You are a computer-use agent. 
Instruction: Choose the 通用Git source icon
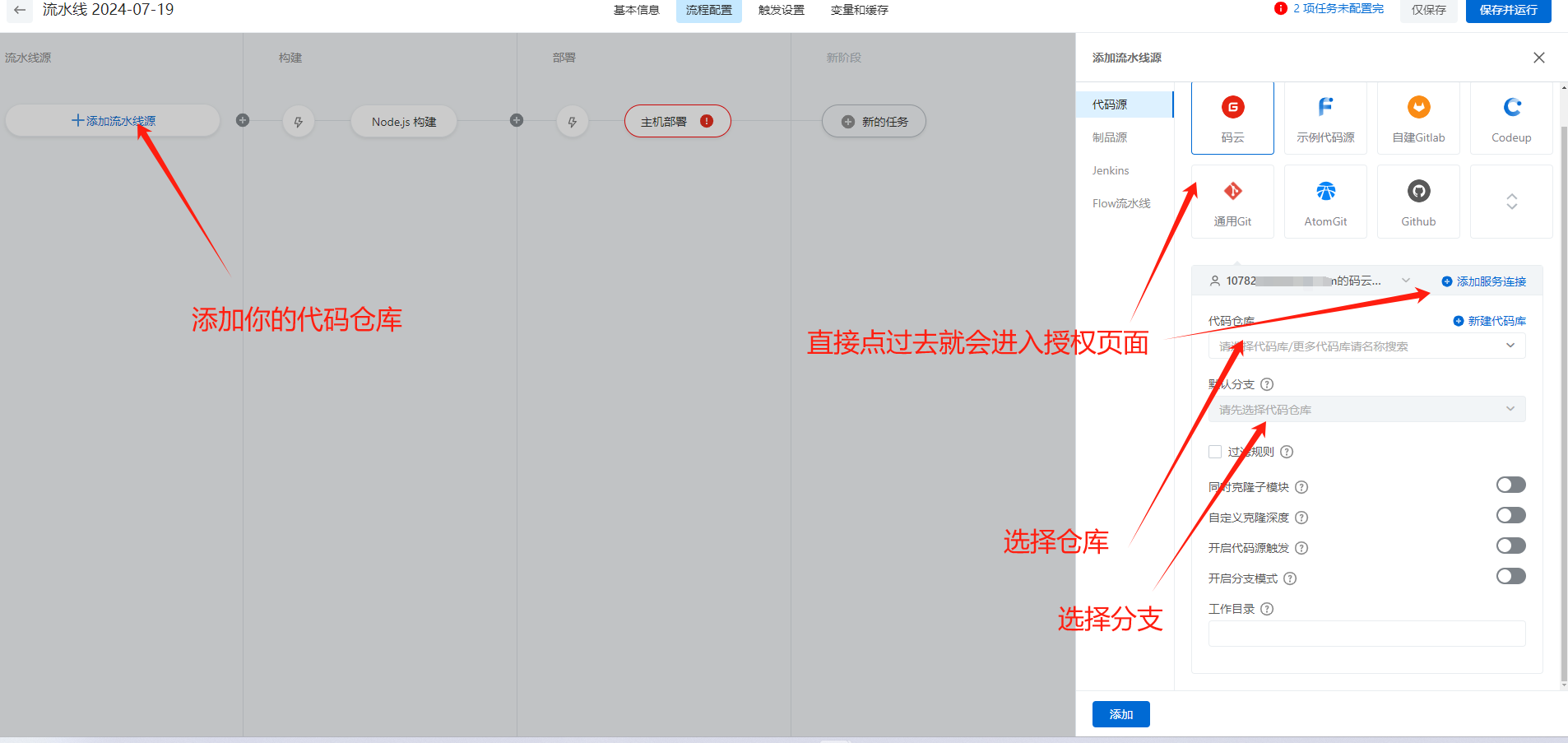[1232, 192]
